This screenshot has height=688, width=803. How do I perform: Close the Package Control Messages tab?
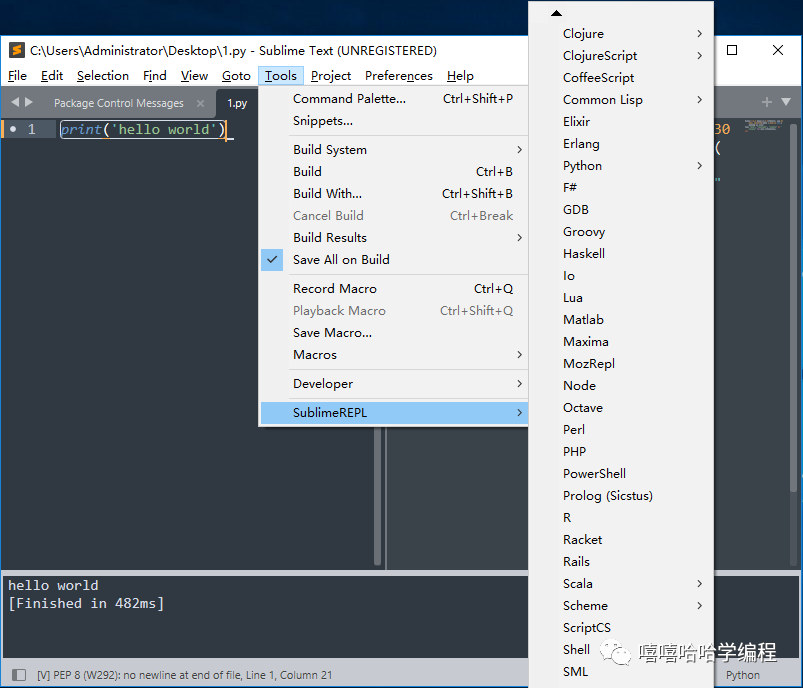200,103
